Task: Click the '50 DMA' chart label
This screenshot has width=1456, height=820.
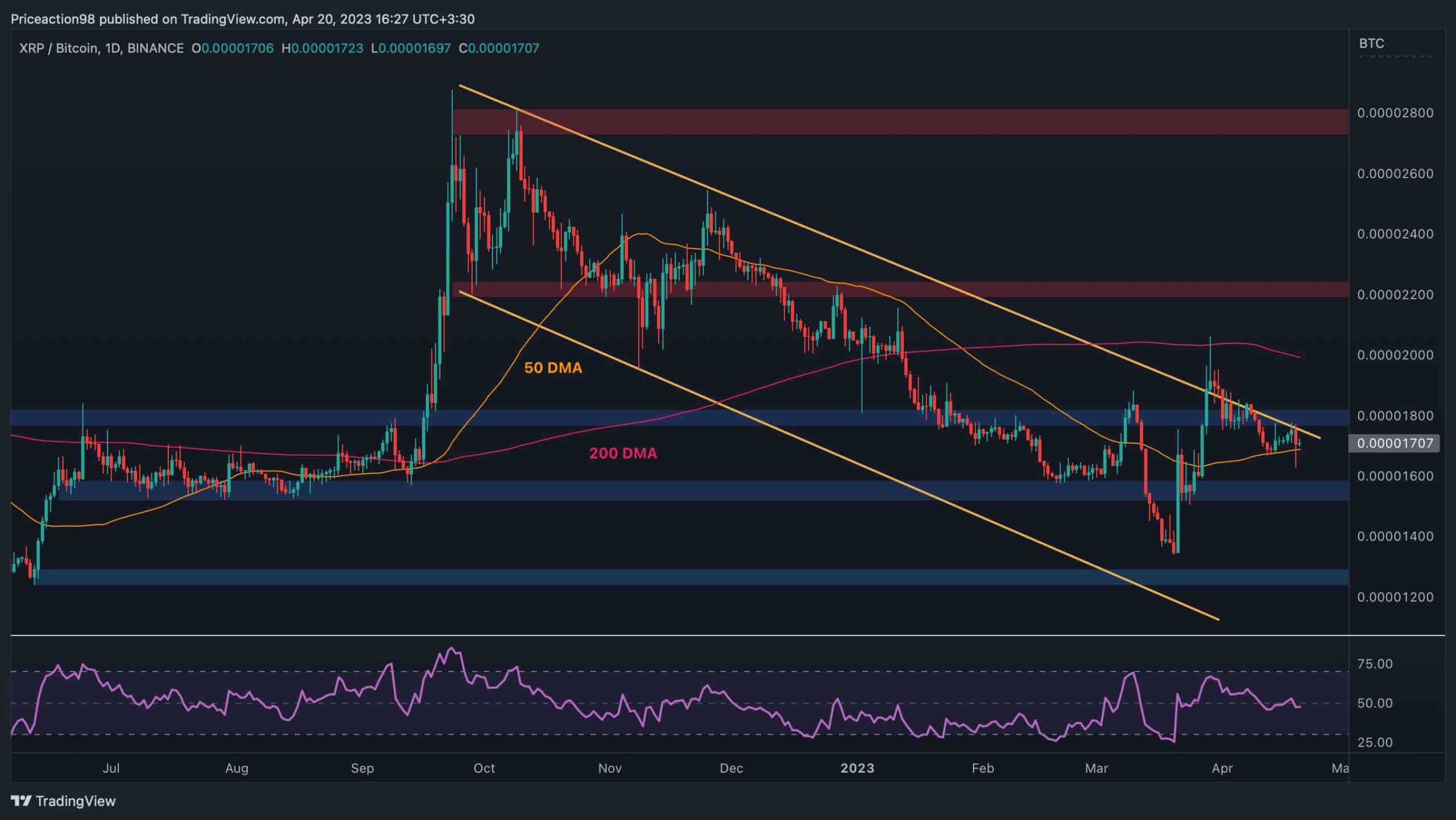Action: pos(553,368)
